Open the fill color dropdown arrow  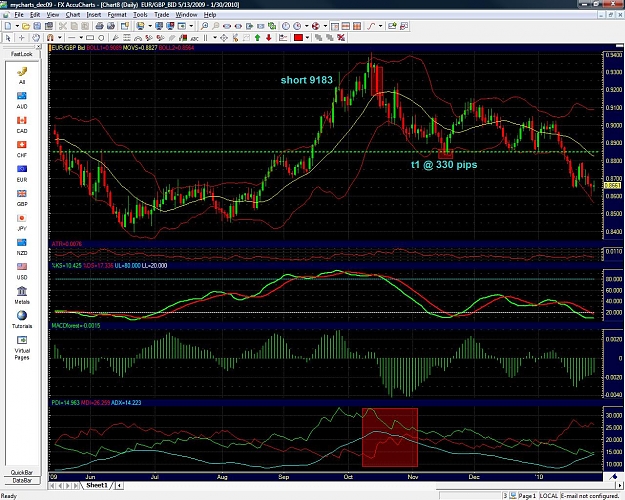click(307, 38)
